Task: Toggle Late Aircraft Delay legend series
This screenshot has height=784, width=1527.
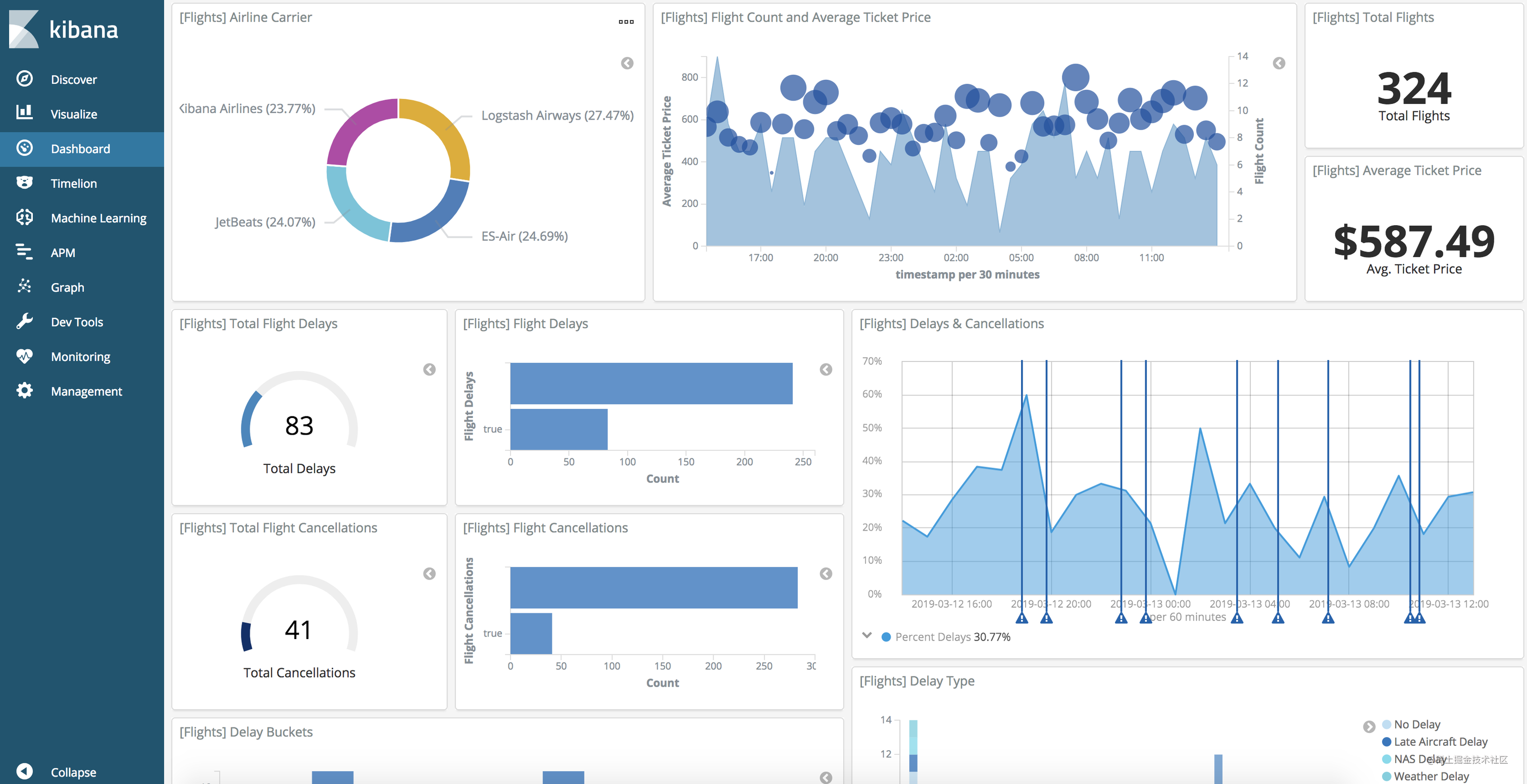Action: coord(1435,741)
